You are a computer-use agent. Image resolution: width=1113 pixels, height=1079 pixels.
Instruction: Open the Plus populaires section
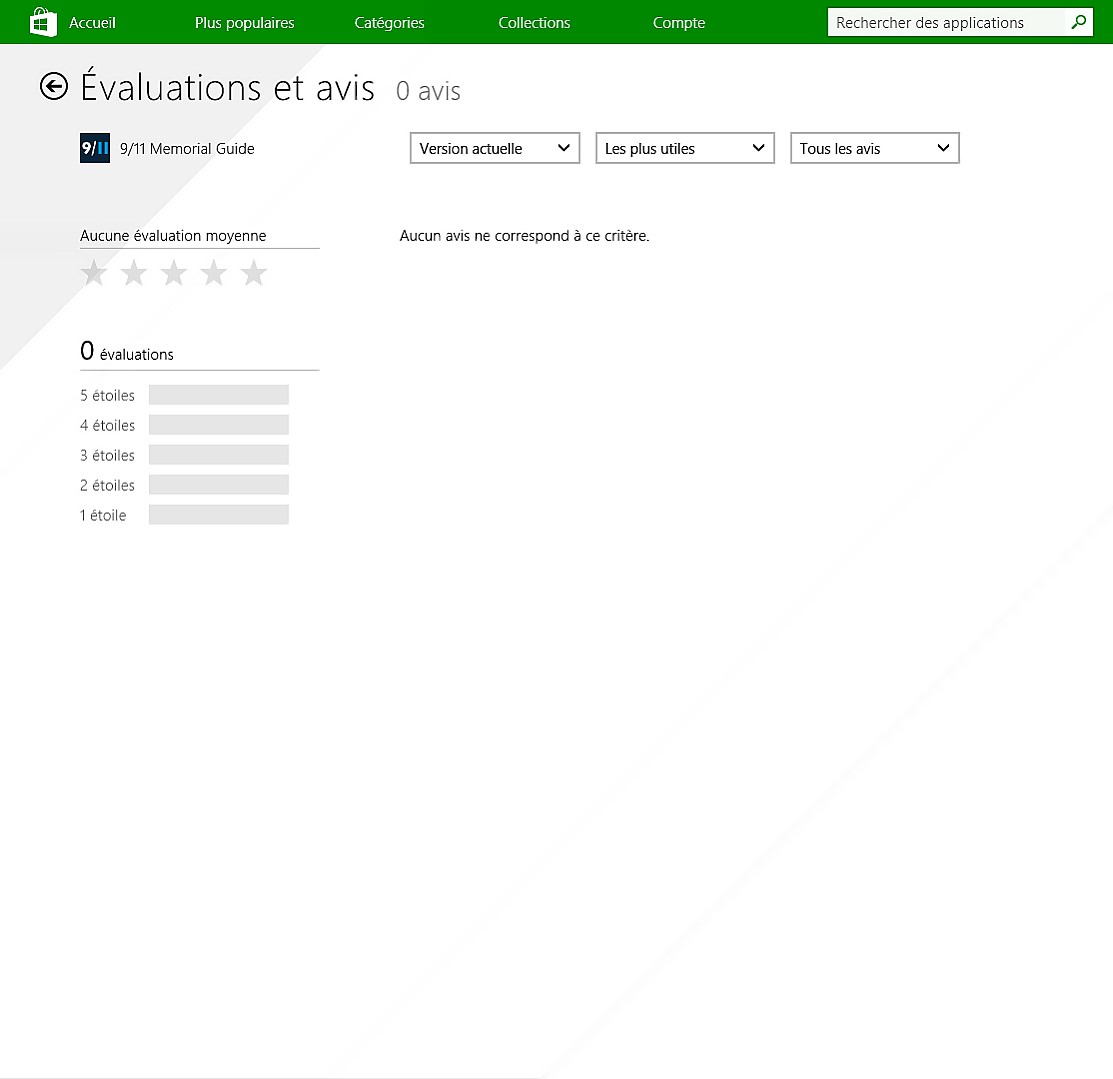click(244, 22)
